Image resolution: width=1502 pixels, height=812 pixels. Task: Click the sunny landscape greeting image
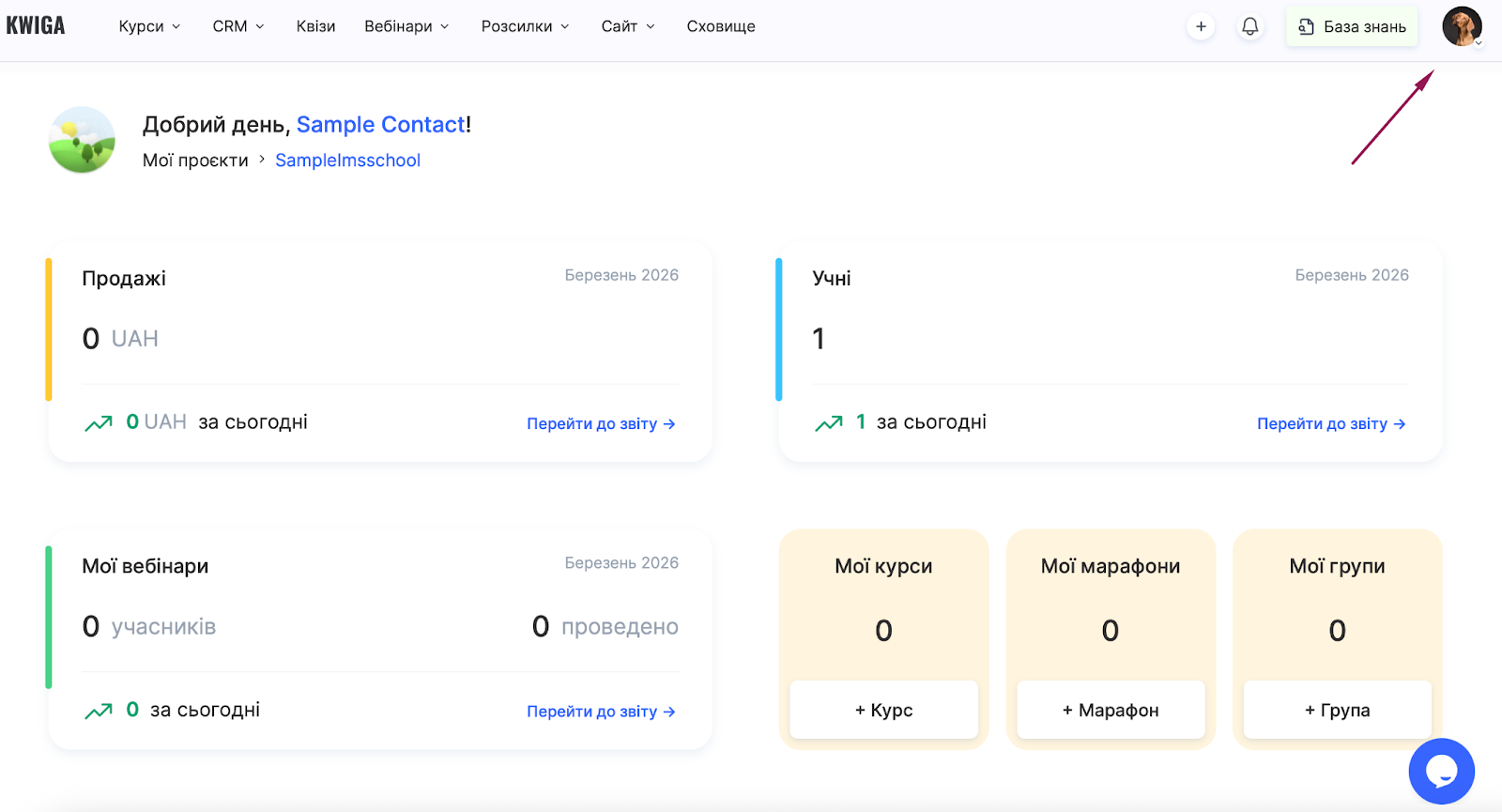pos(82,140)
